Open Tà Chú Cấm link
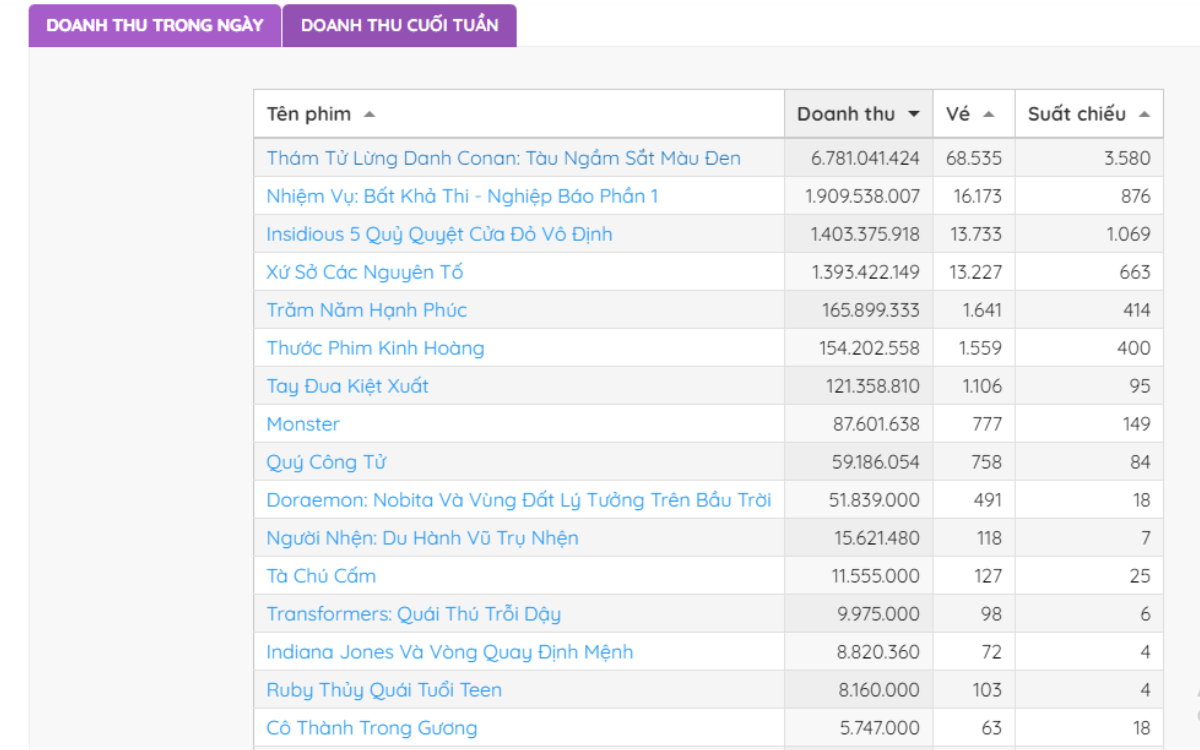 (x=321, y=576)
